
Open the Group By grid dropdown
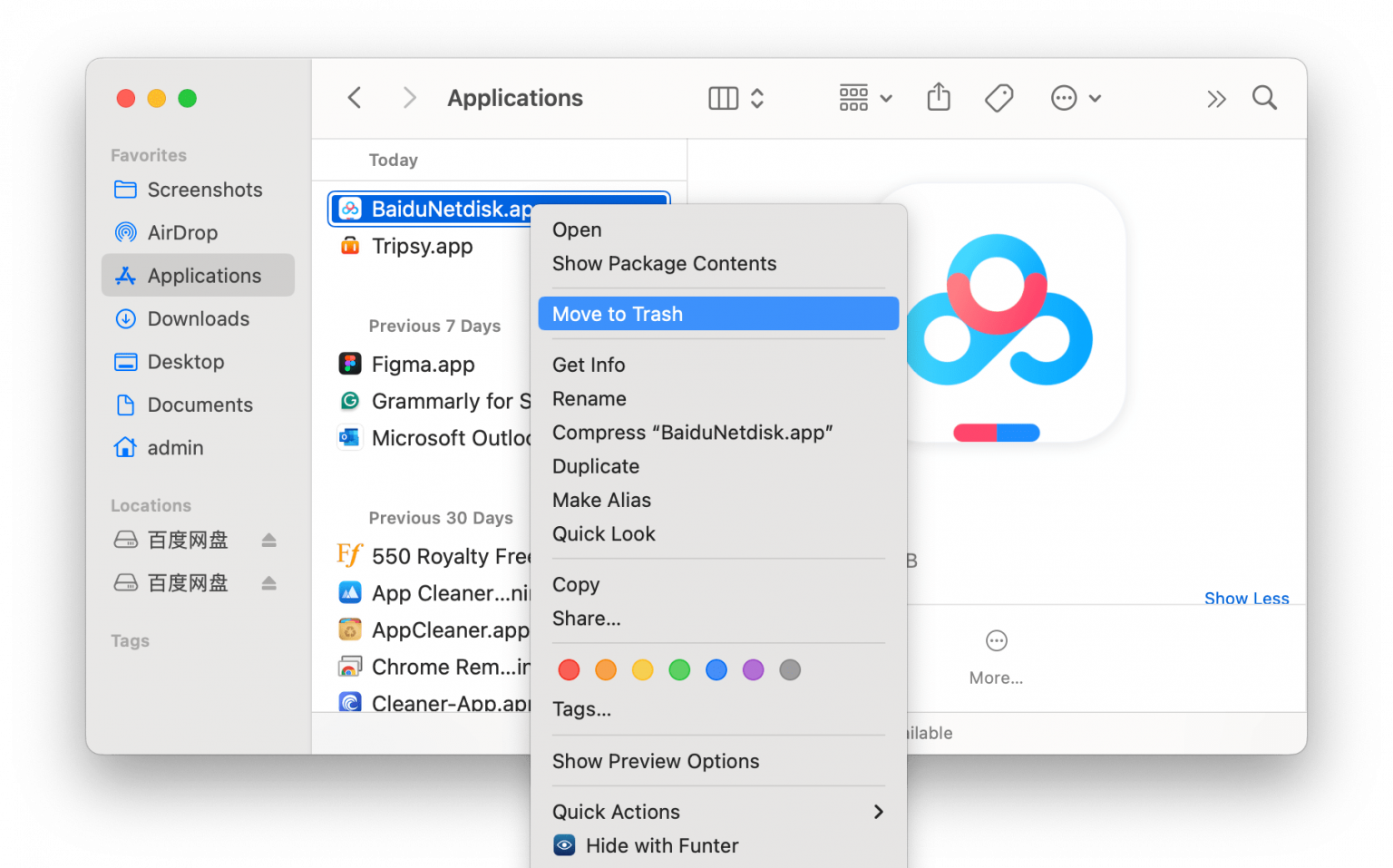point(865,98)
